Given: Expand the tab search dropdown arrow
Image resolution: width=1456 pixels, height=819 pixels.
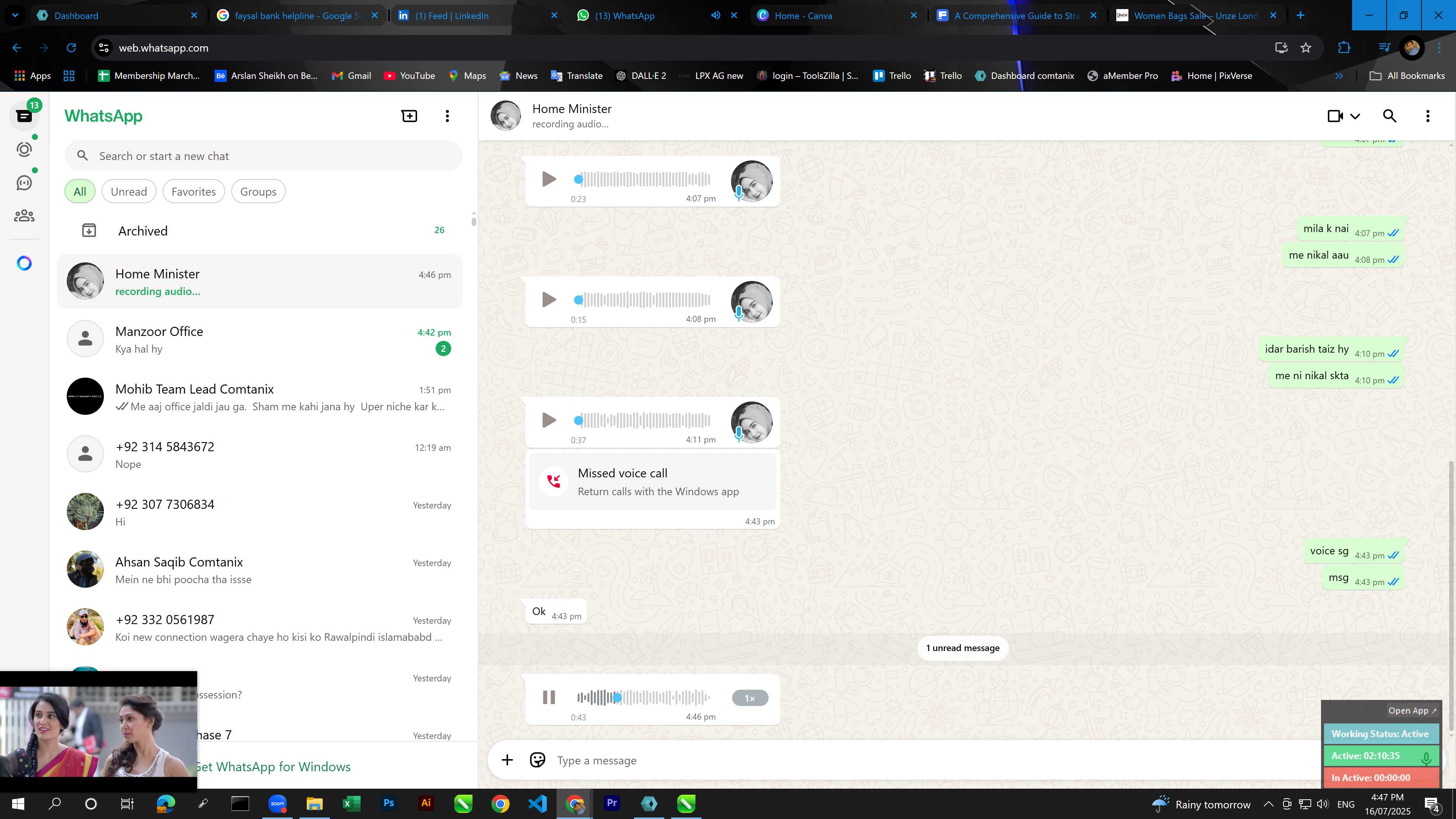Looking at the screenshot, I should 15,15.
